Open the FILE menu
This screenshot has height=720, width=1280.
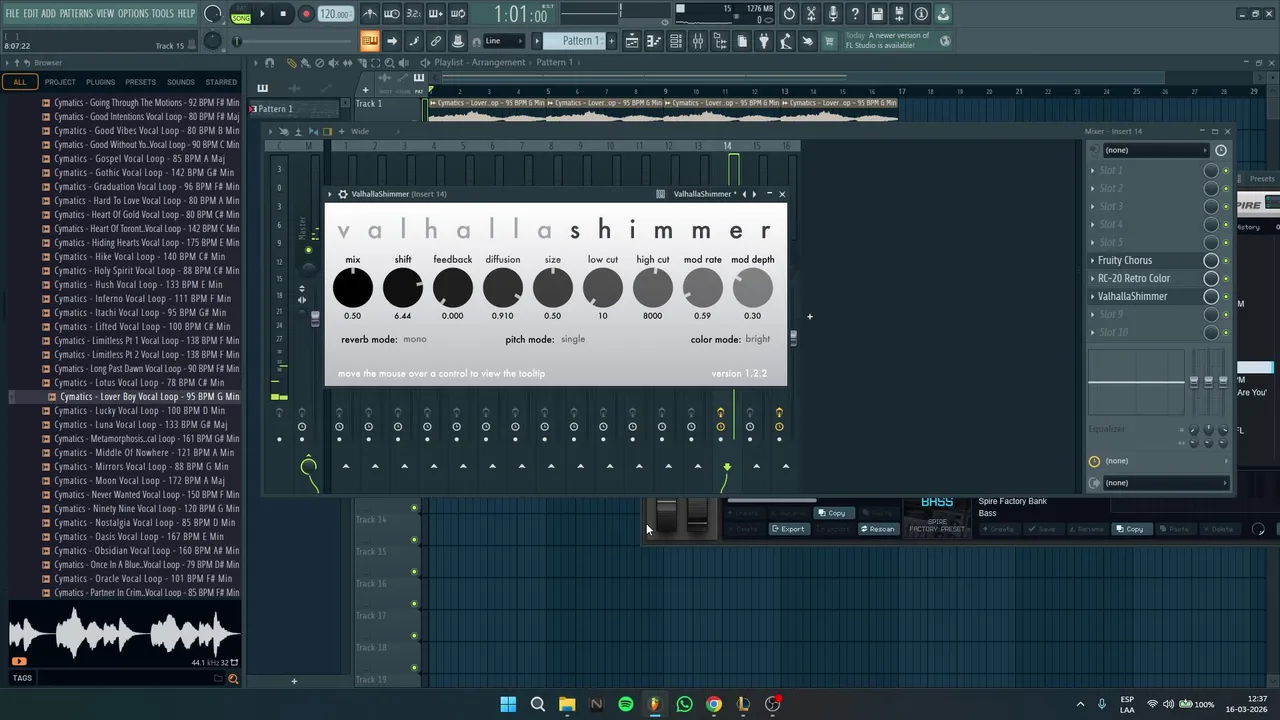12,14
